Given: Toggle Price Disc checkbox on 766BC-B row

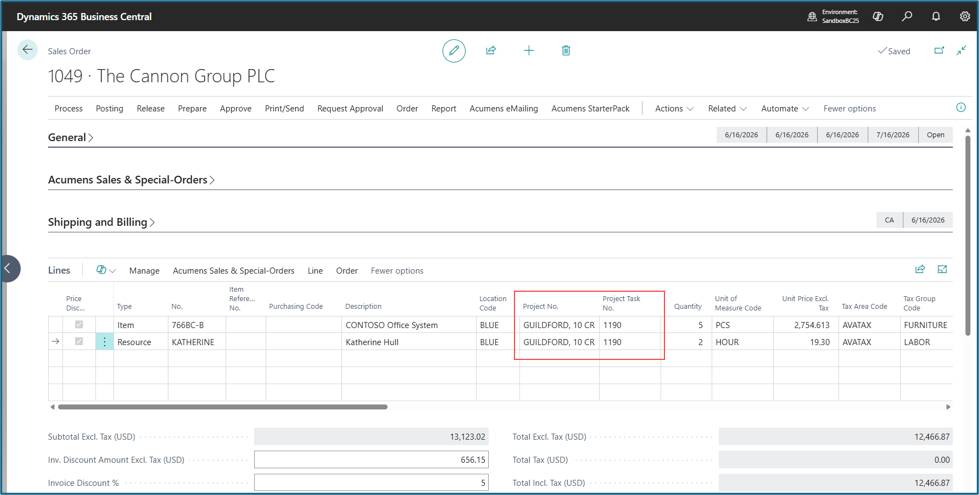Looking at the screenshot, I should [79, 325].
